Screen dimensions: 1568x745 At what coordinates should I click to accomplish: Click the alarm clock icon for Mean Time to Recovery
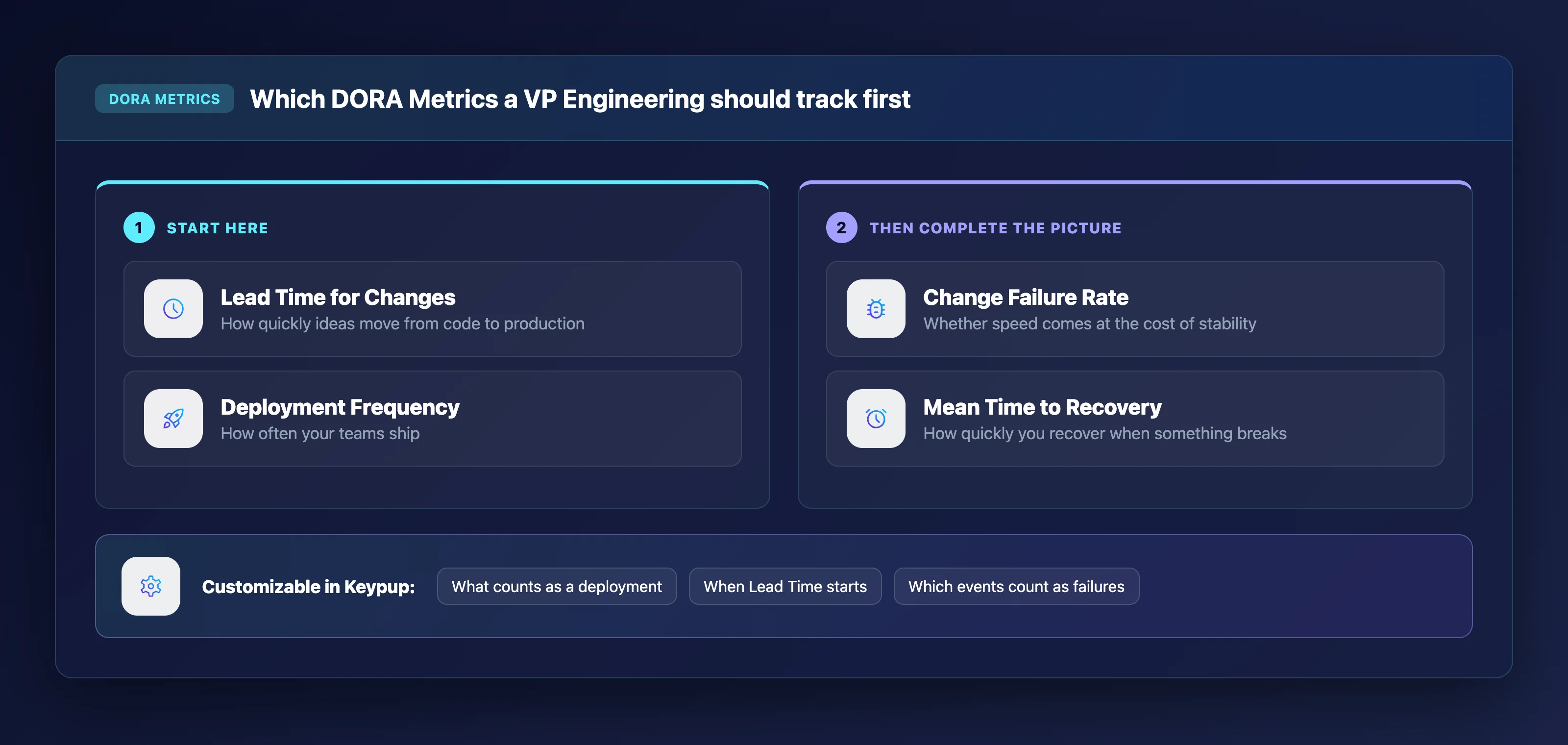pos(876,418)
